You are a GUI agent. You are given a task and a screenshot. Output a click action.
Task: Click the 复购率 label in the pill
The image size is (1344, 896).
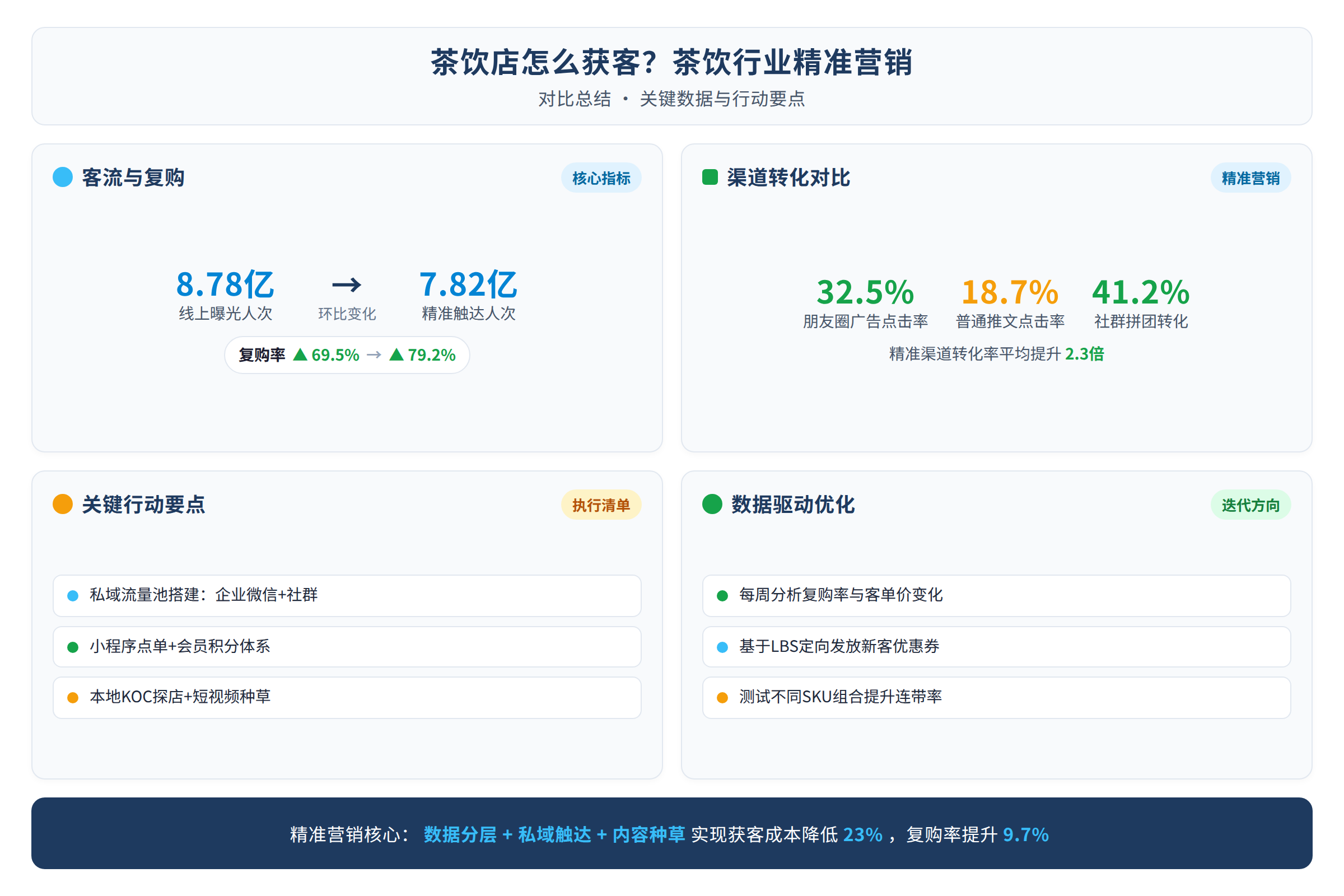click(262, 355)
